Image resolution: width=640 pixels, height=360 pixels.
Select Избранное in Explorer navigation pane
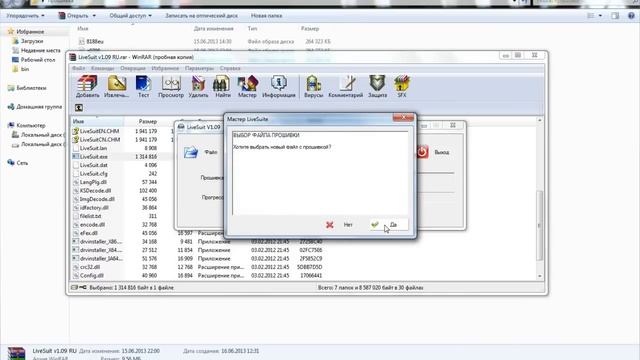[30, 32]
